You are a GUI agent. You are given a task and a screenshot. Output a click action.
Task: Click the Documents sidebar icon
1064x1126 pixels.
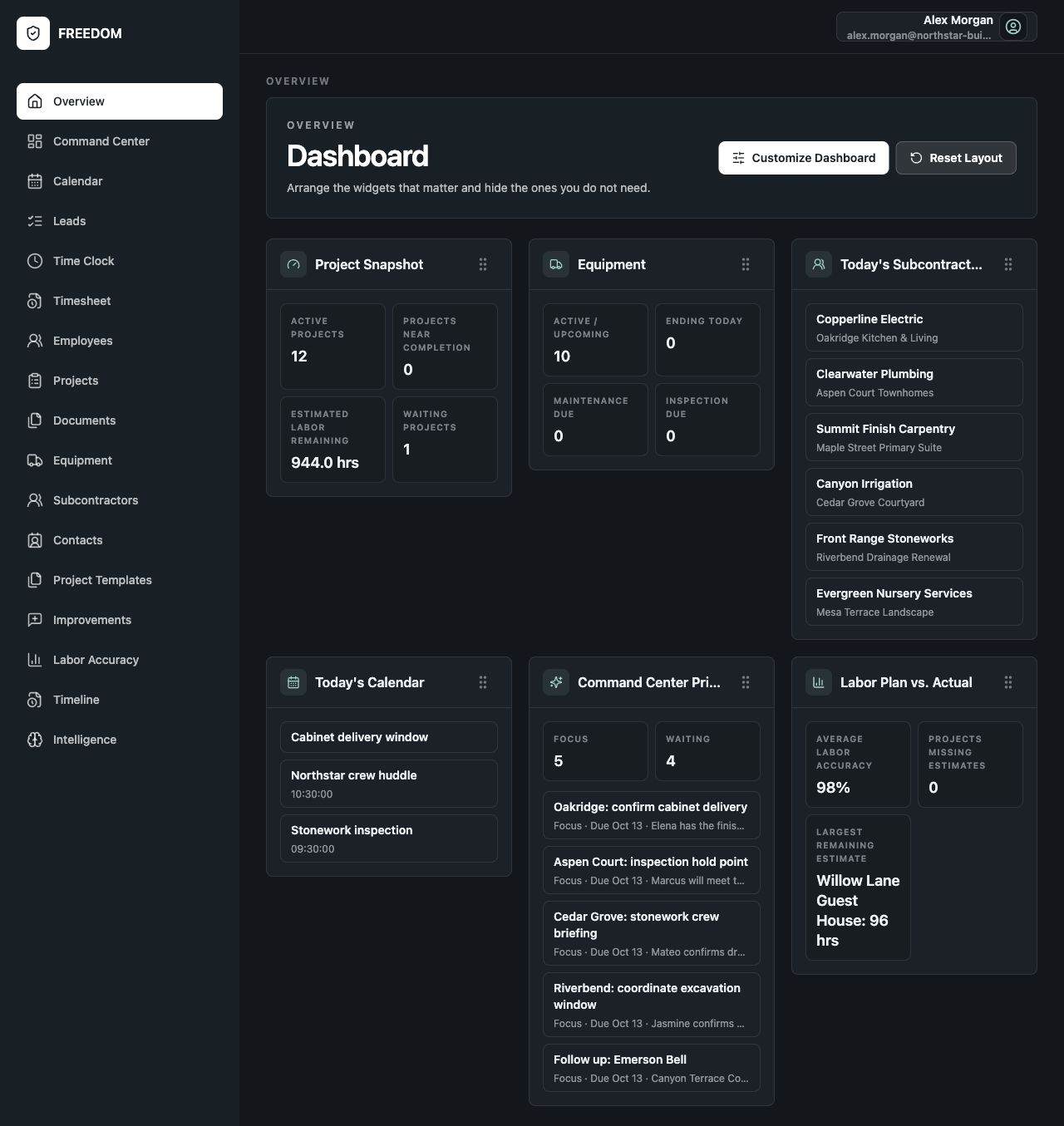click(x=35, y=420)
